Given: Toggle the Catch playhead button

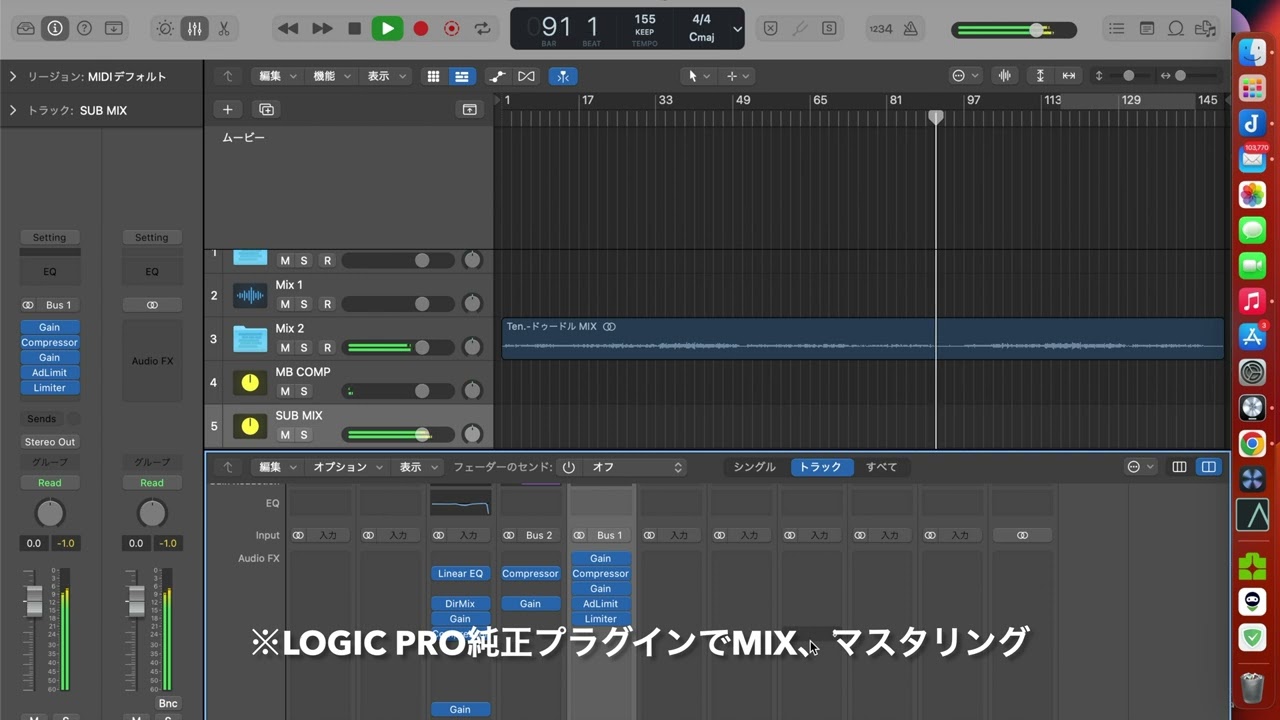Looking at the screenshot, I should pos(563,76).
